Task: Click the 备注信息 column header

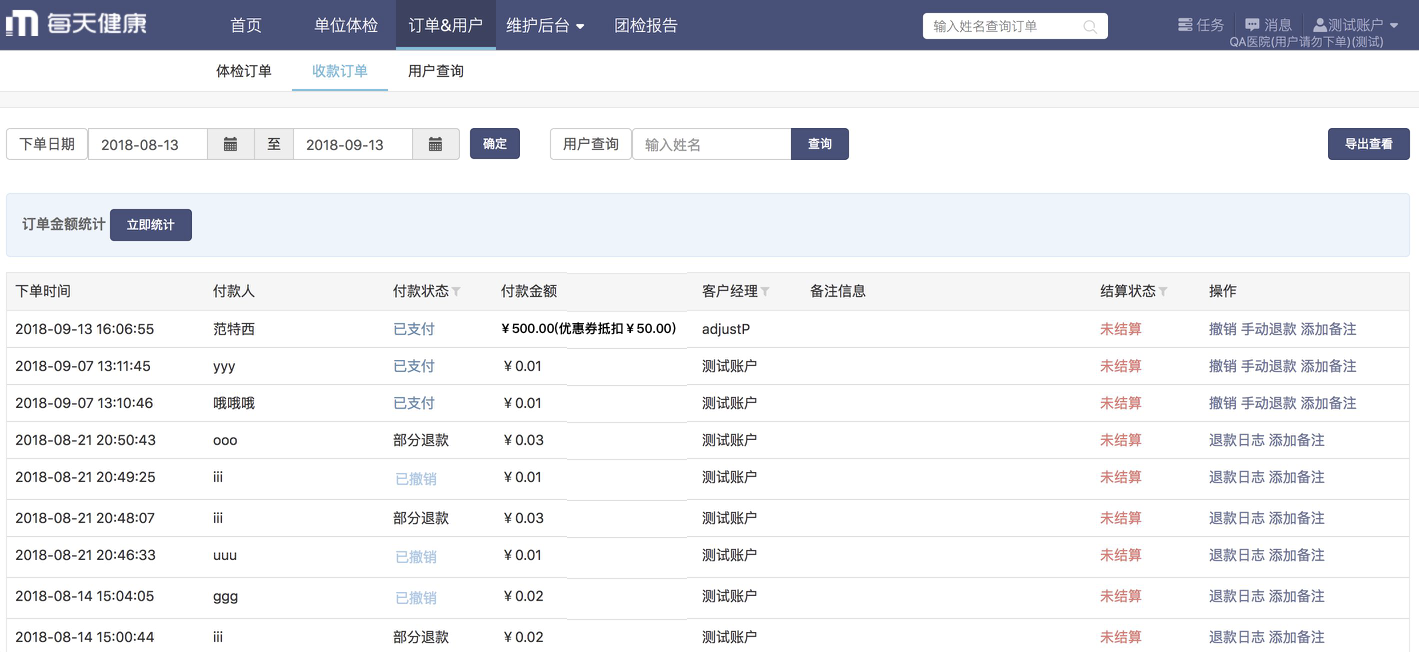Action: tap(838, 291)
